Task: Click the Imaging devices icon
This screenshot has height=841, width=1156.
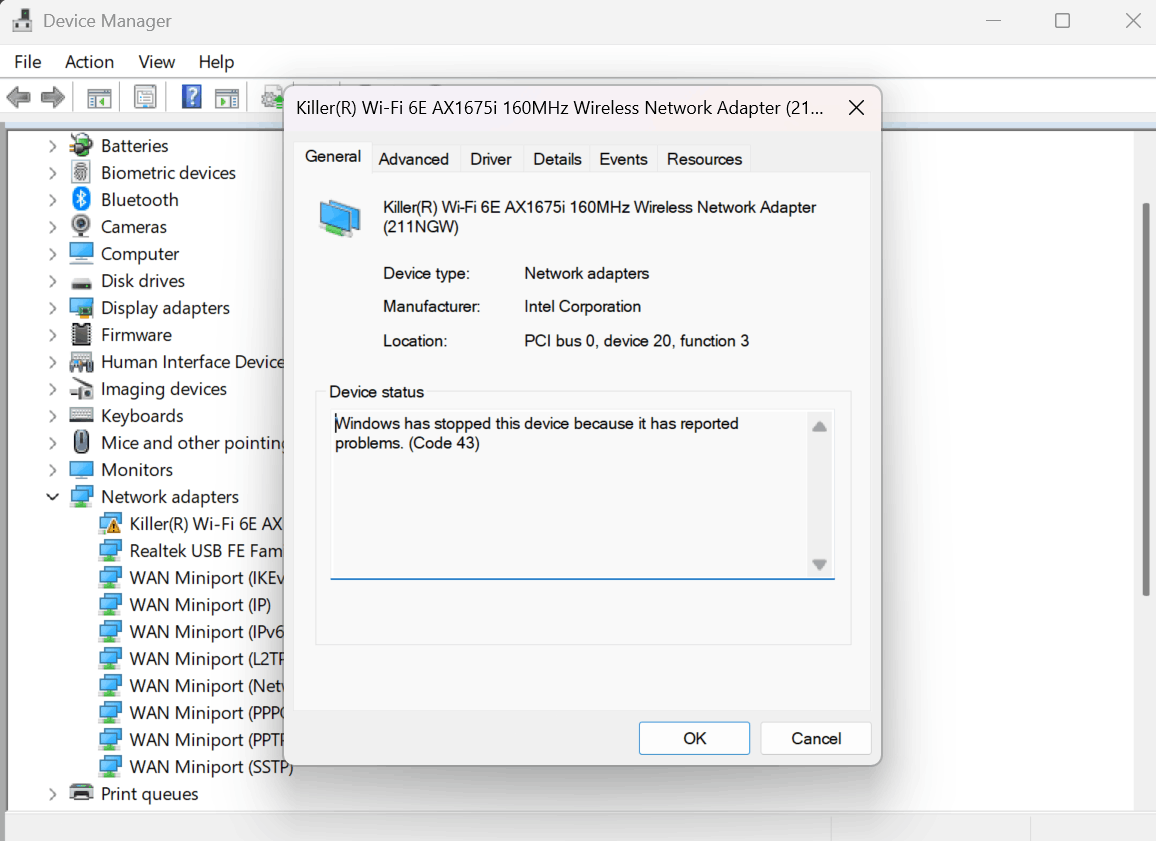Action: pos(81,388)
